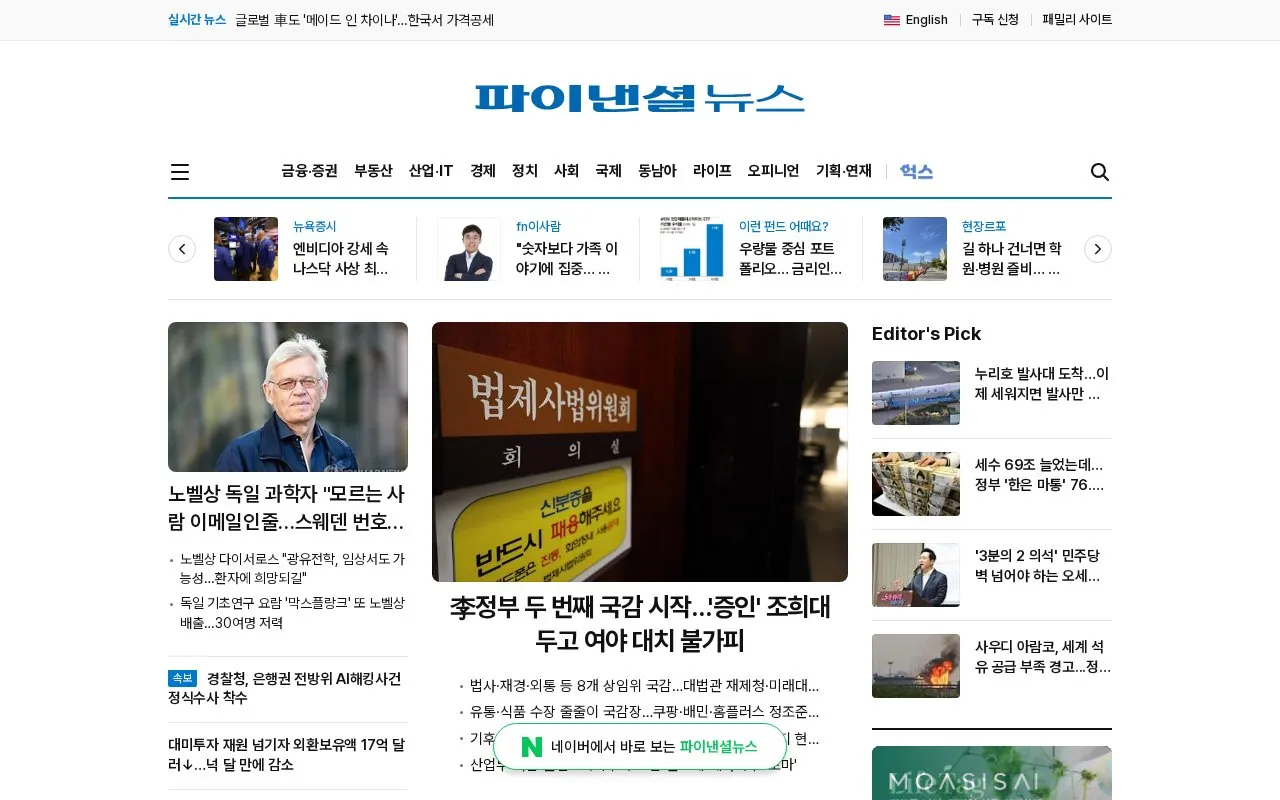Click the 네이버에서 바로 보는 banner button
The image size is (1280, 800).
(x=640, y=747)
